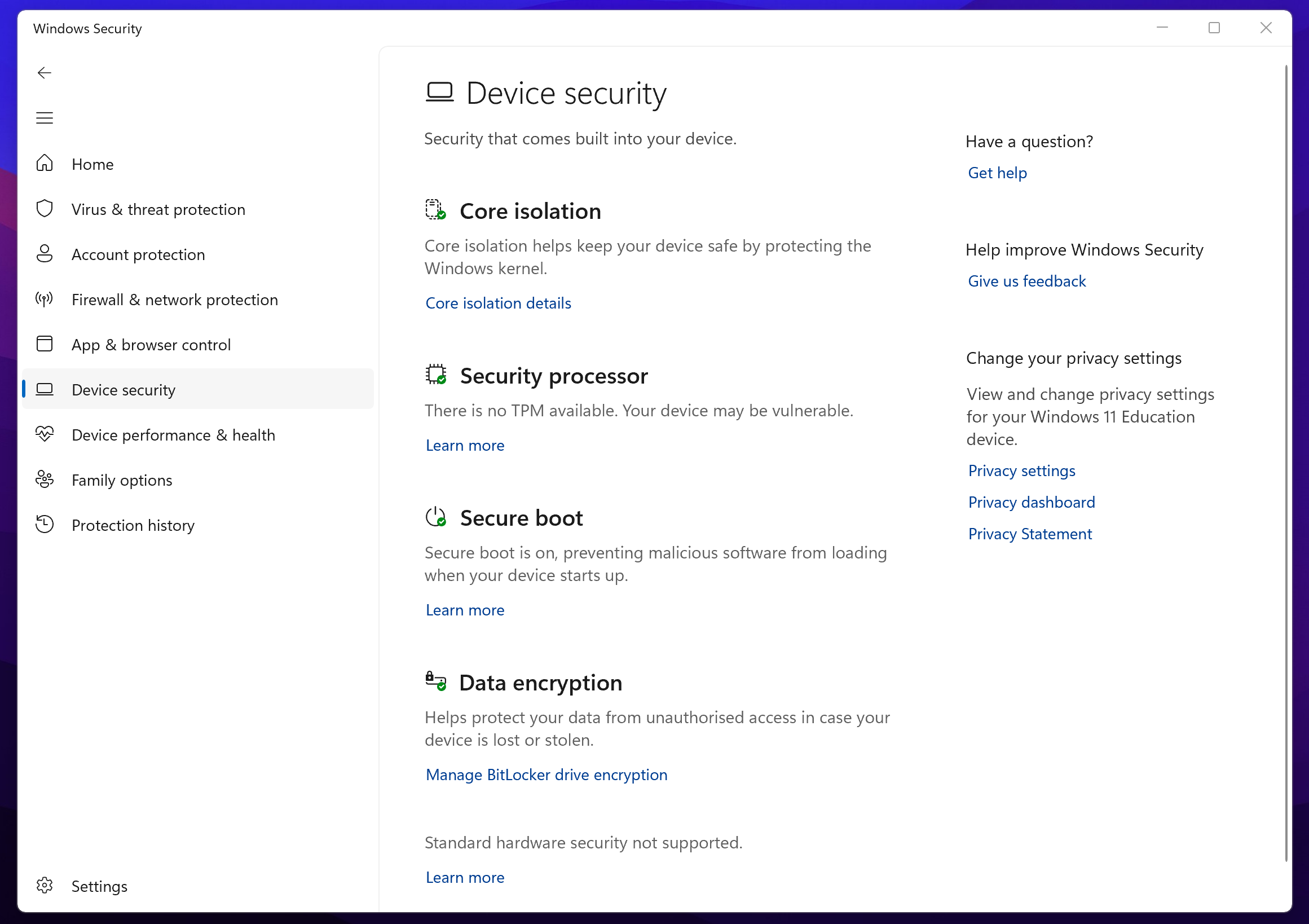Screen dimensions: 1309x924
Task: Click Learn more under Secure boot
Action: click(465, 610)
